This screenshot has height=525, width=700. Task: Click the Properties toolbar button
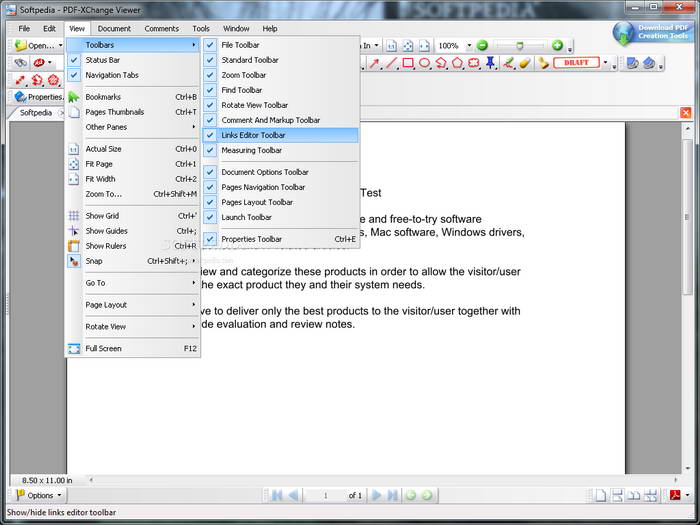(x=38, y=97)
